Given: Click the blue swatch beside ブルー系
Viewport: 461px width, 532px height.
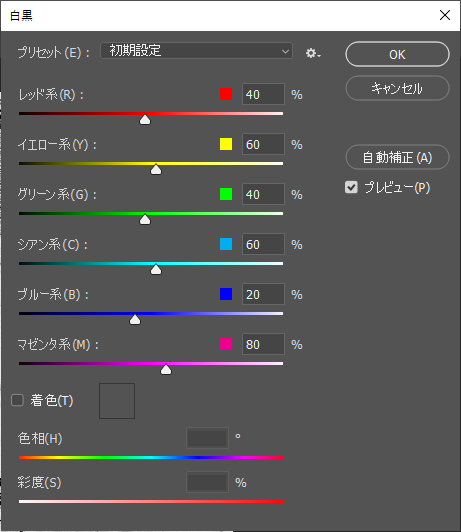Looking at the screenshot, I should 226,294.
